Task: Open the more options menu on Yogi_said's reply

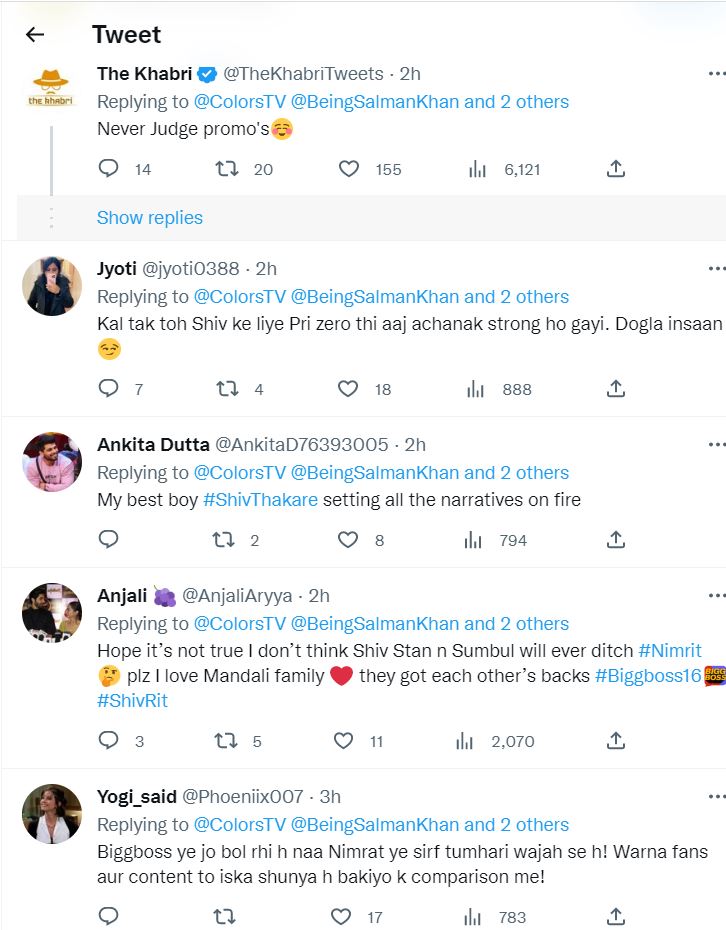Action: click(x=714, y=797)
